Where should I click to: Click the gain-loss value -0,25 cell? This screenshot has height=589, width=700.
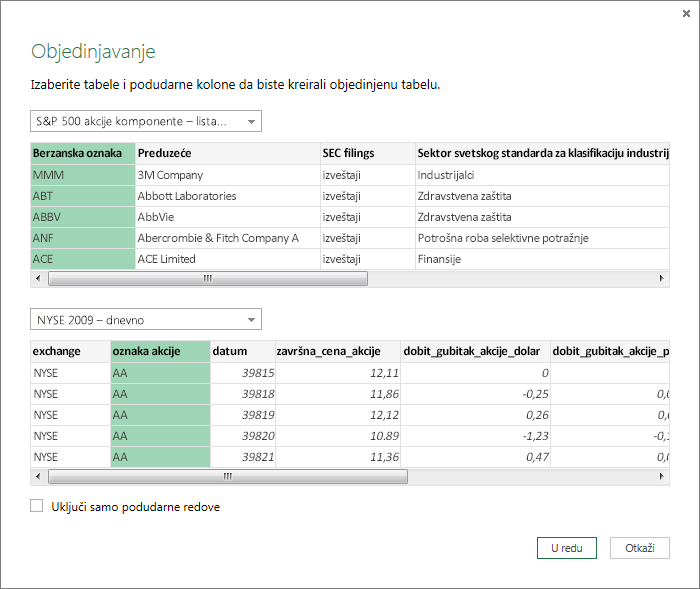475,394
